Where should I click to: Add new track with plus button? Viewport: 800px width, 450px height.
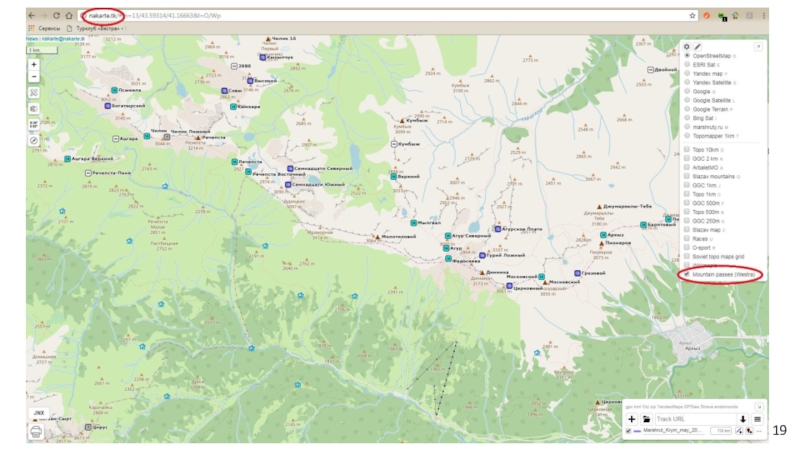632,419
